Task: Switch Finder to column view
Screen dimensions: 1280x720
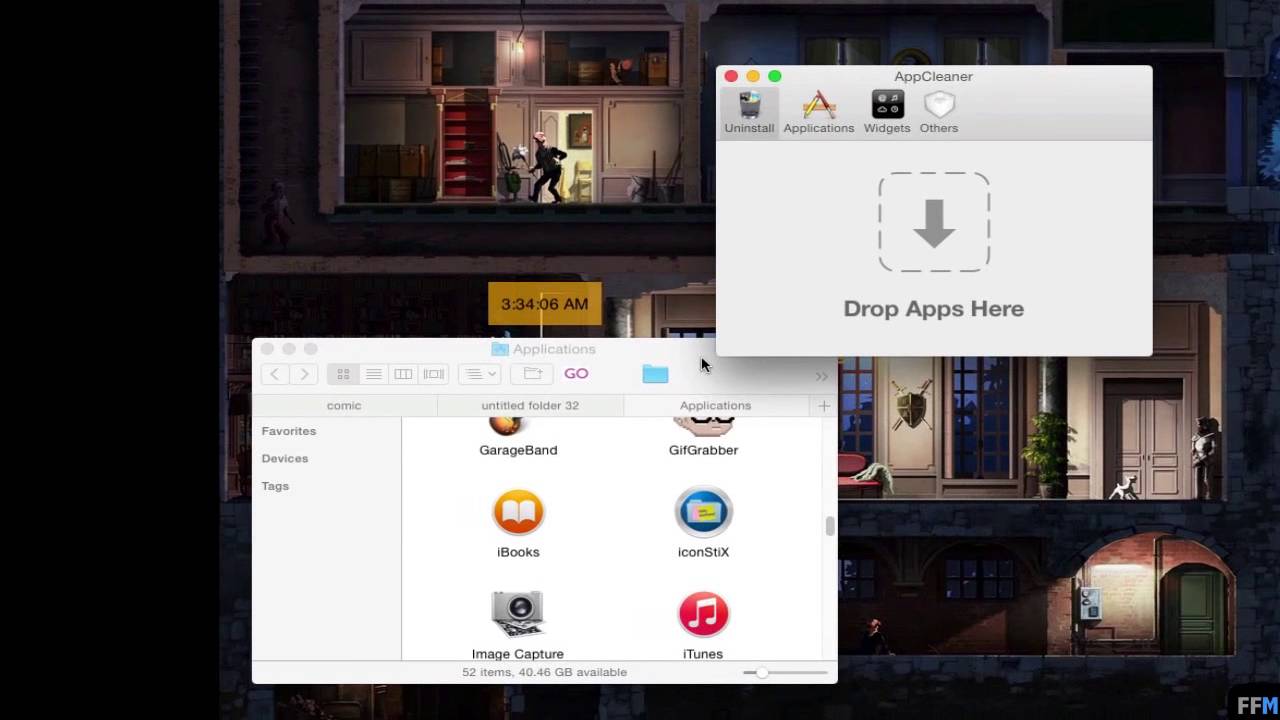Action: pos(403,374)
